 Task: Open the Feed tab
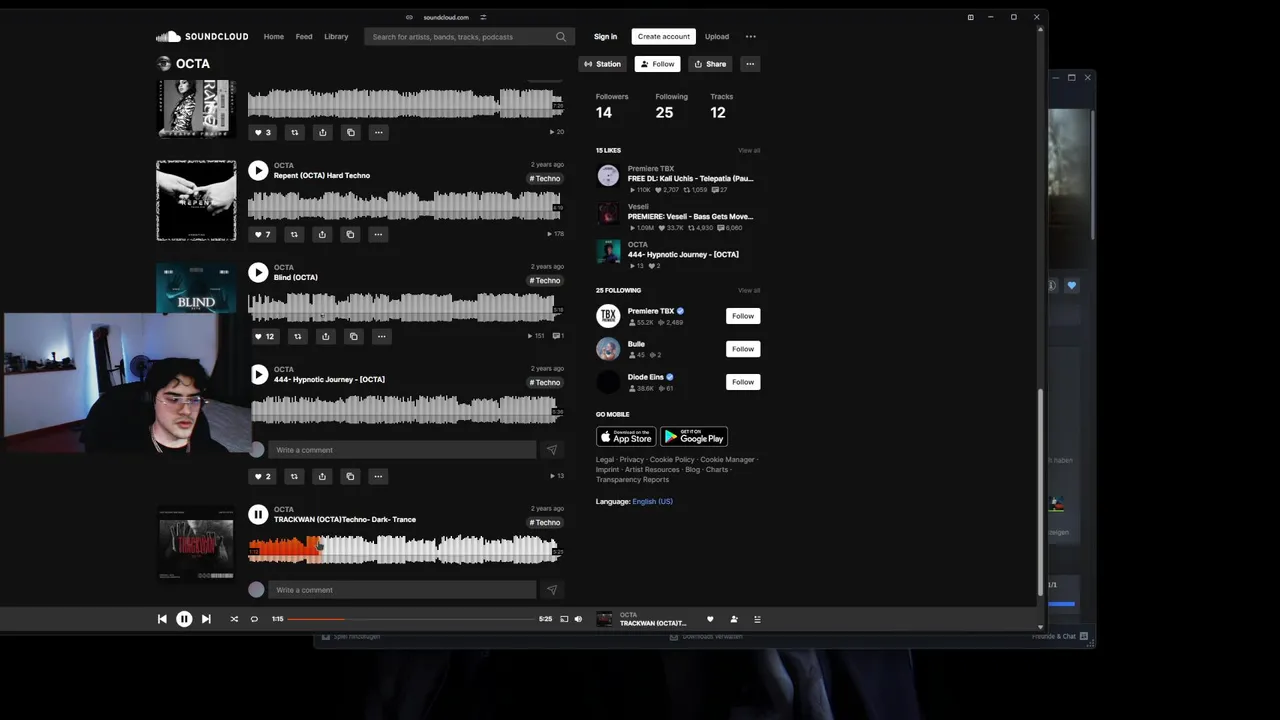[x=304, y=37]
